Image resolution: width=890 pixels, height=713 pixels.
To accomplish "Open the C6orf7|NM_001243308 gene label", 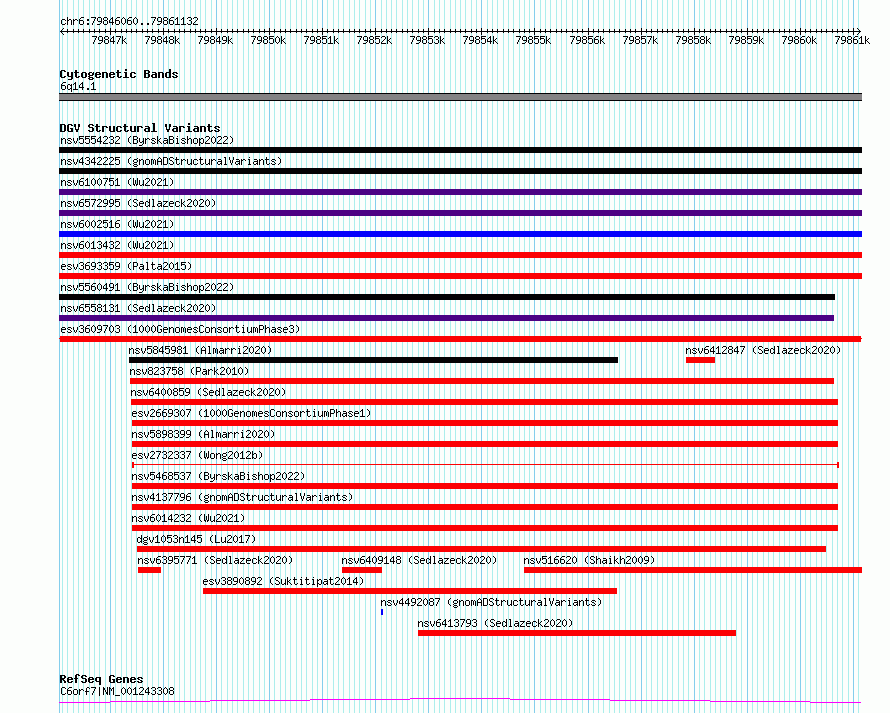I will pyautogui.click(x=117, y=691).
